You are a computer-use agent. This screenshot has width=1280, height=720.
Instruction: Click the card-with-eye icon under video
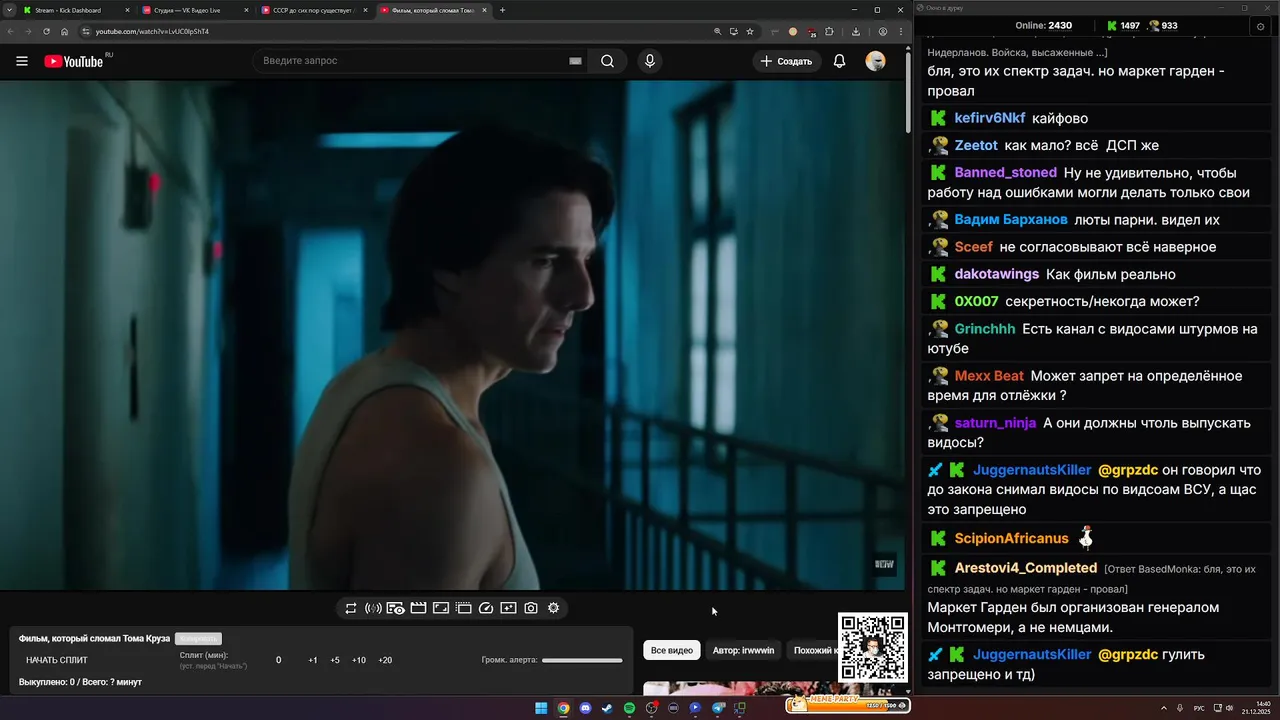(x=395, y=608)
